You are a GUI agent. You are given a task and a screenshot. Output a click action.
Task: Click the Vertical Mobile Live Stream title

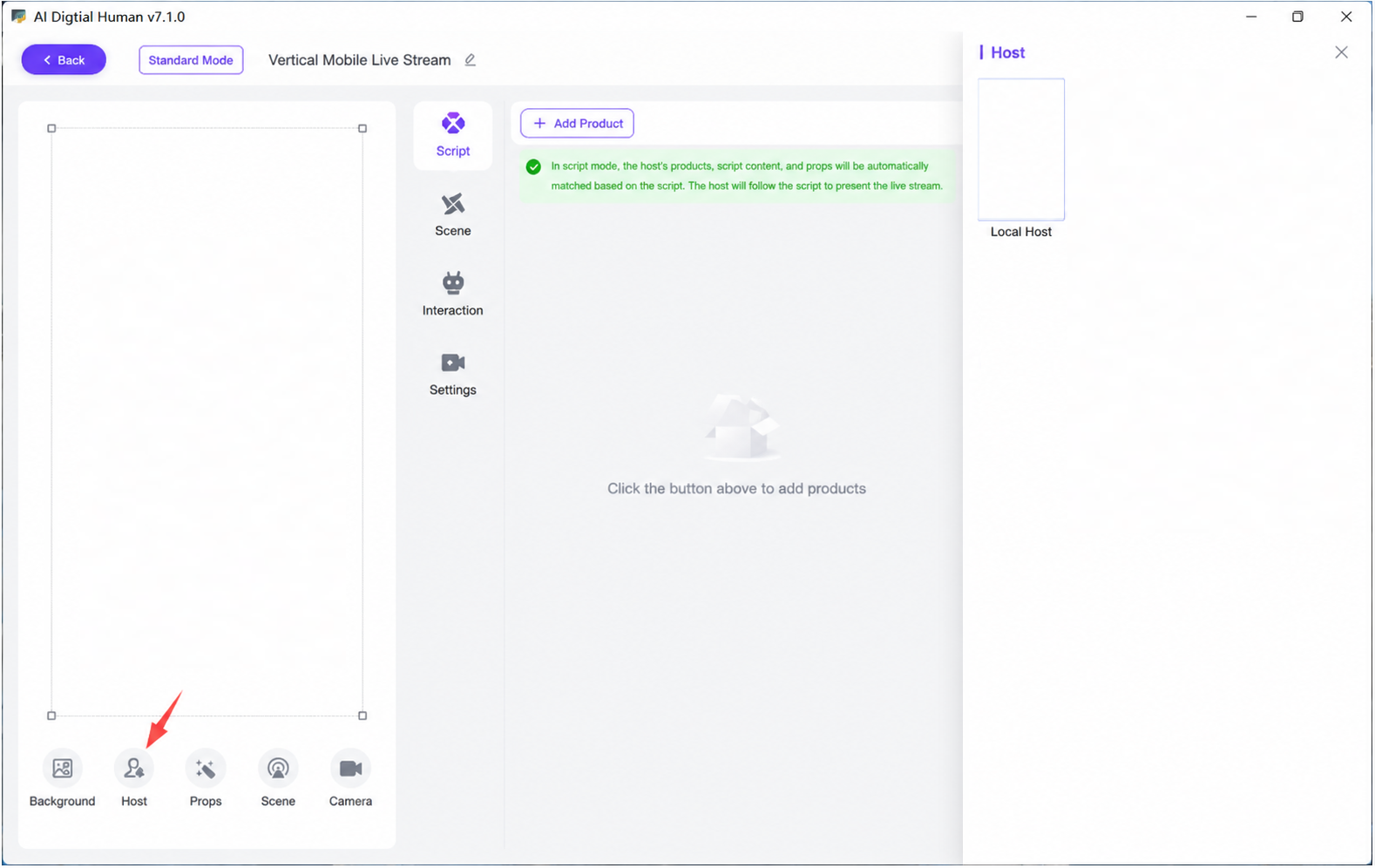click(x=360, y=60)
